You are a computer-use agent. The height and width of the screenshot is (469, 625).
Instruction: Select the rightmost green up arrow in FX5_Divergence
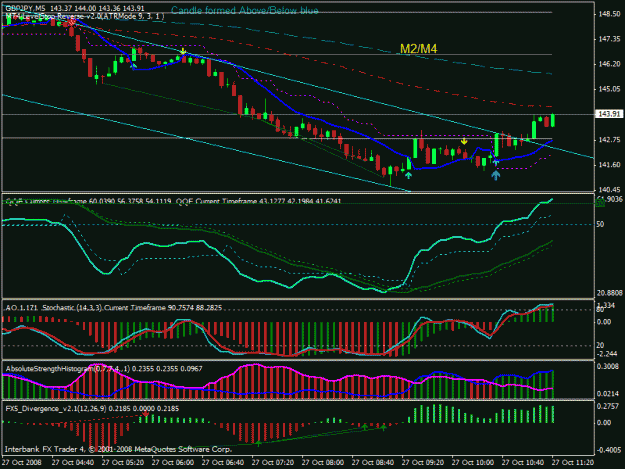383,428
